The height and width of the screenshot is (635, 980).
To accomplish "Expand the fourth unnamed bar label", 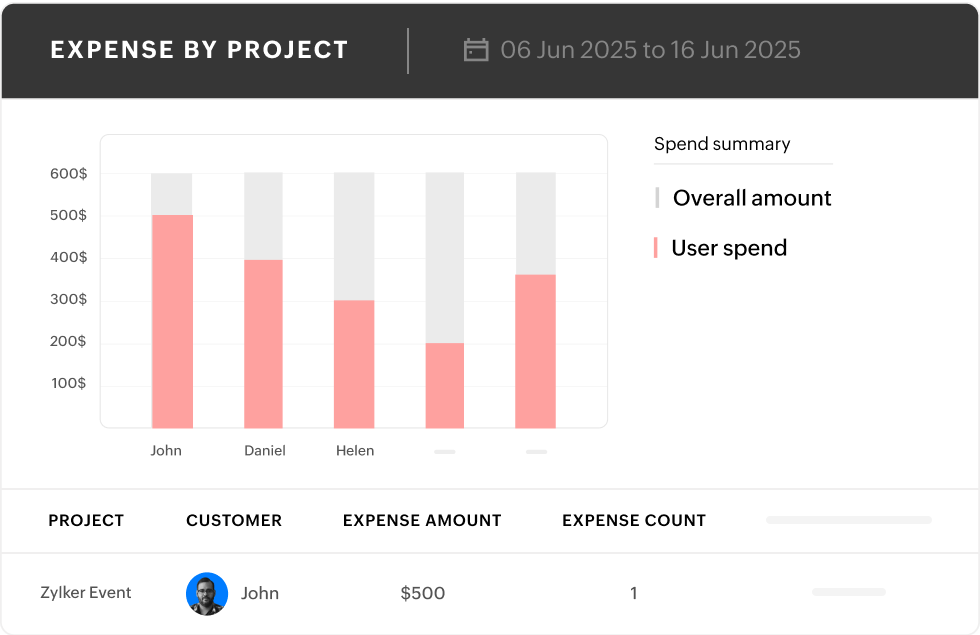I will tap(443, 451).
